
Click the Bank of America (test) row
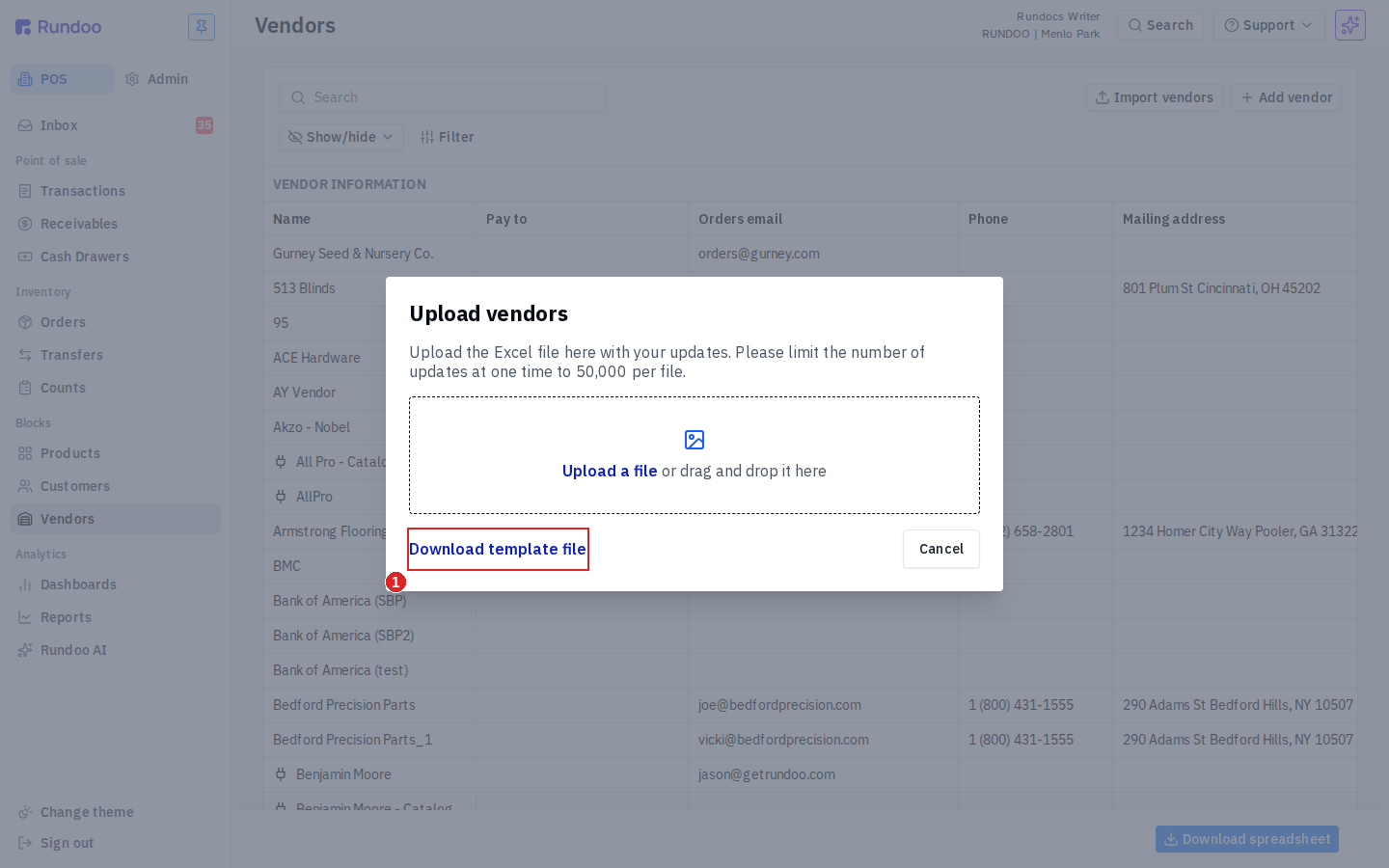coord(810,670)
